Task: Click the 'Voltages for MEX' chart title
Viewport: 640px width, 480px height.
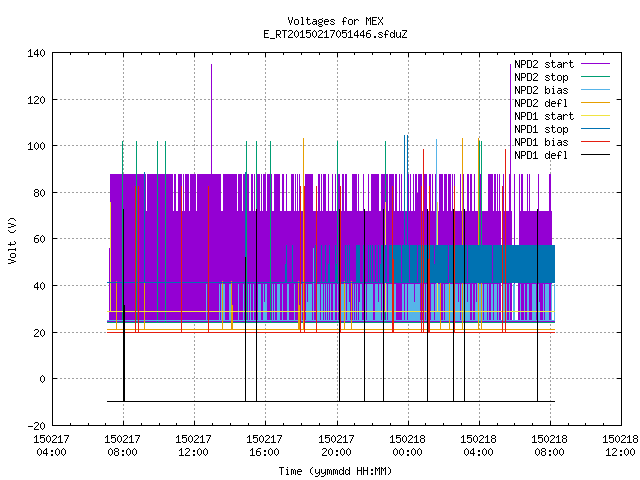Action: point(335,21)
